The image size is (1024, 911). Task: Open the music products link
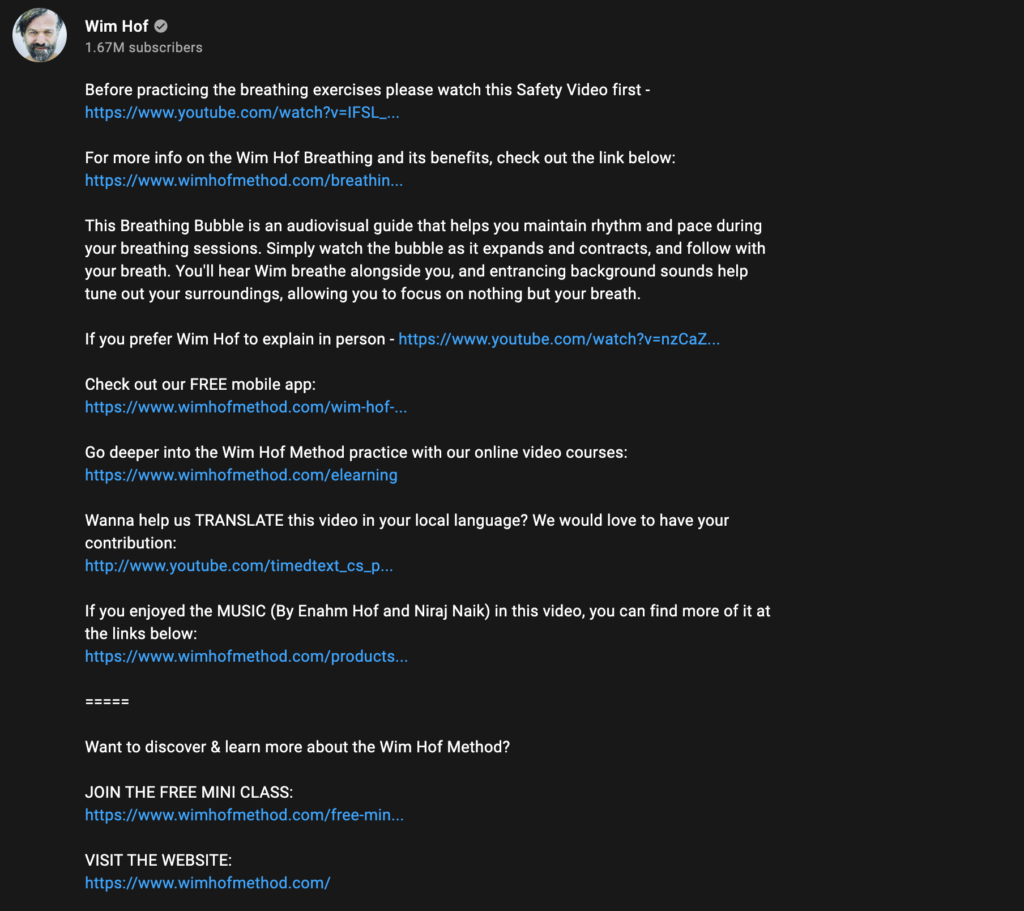pyautogui.click(x=247, y=656)
